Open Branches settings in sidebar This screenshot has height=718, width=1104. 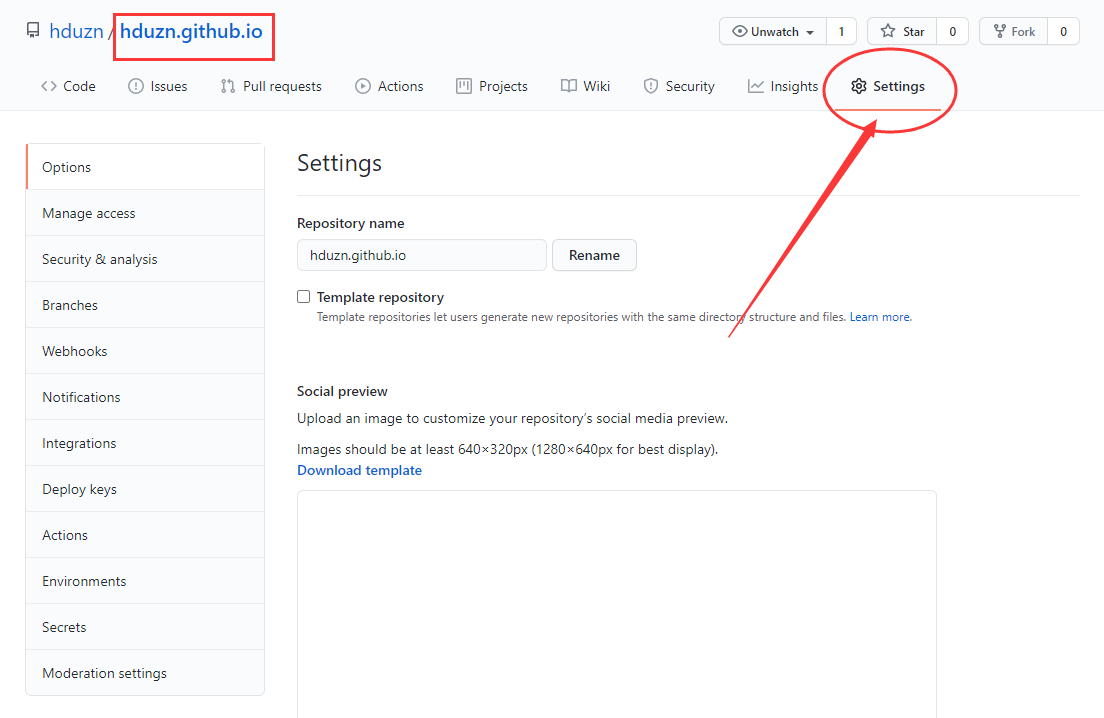pos(70,305)
